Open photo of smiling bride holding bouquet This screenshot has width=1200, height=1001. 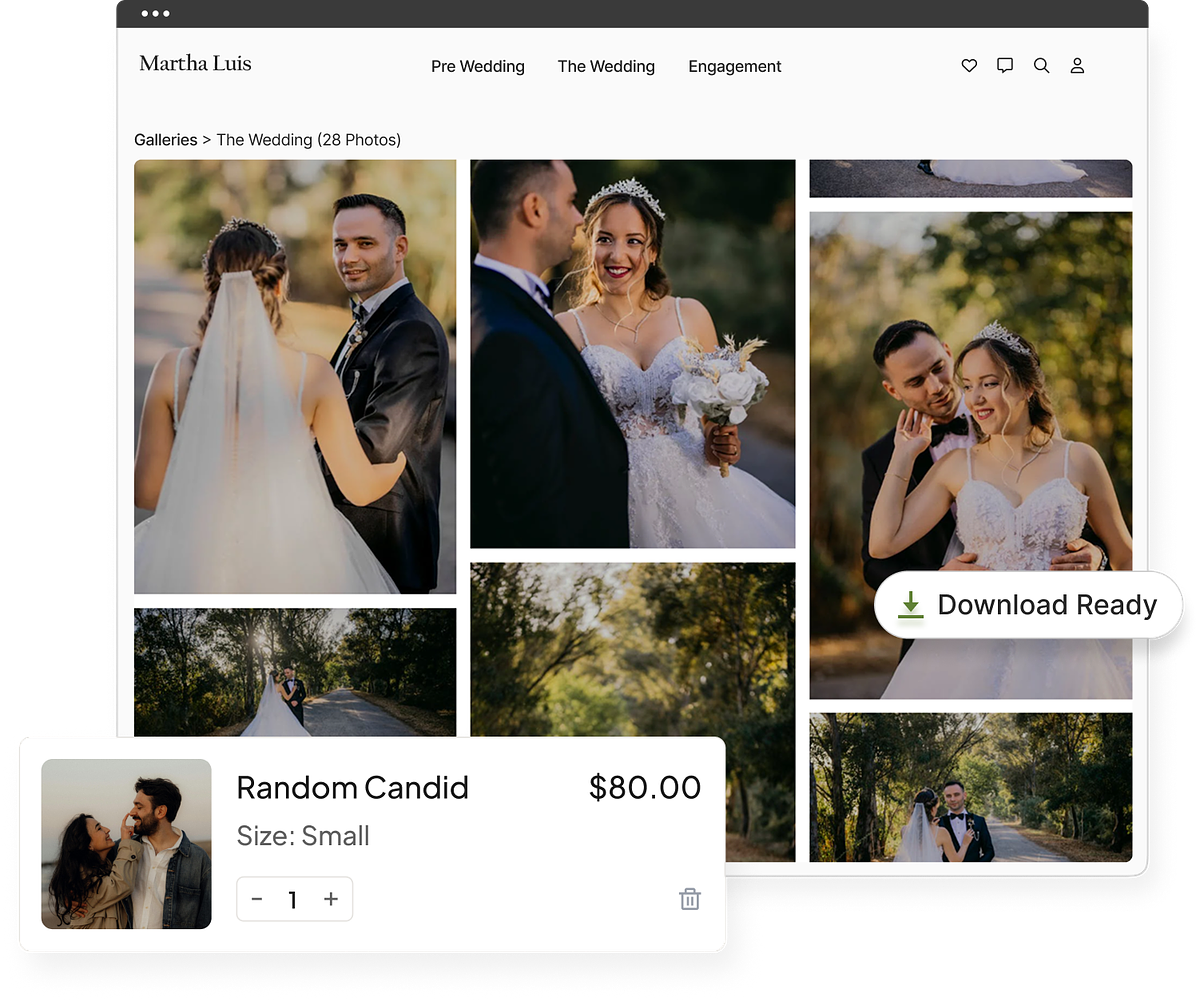pyautogui.click(x=633, y=354)
